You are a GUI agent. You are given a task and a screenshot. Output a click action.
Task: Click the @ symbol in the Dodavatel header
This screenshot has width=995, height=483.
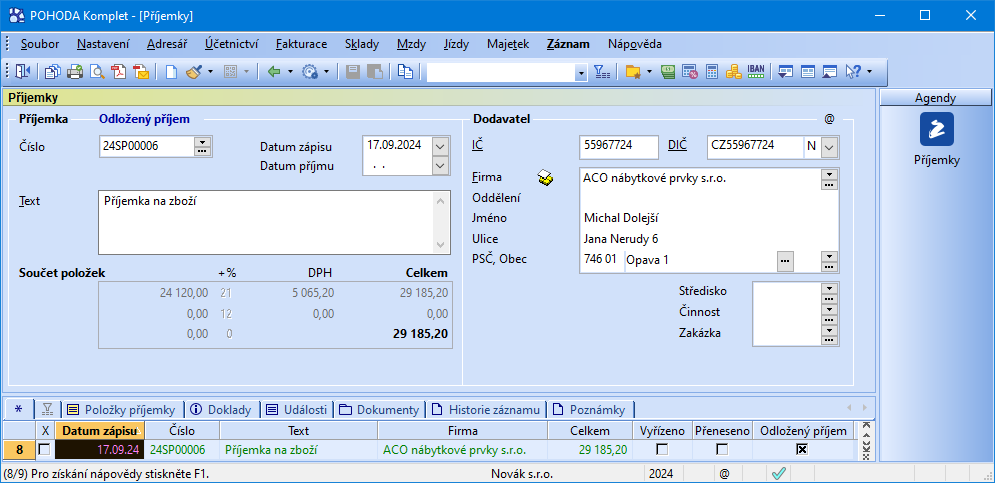pyautogui.click(x=828, y=119)
